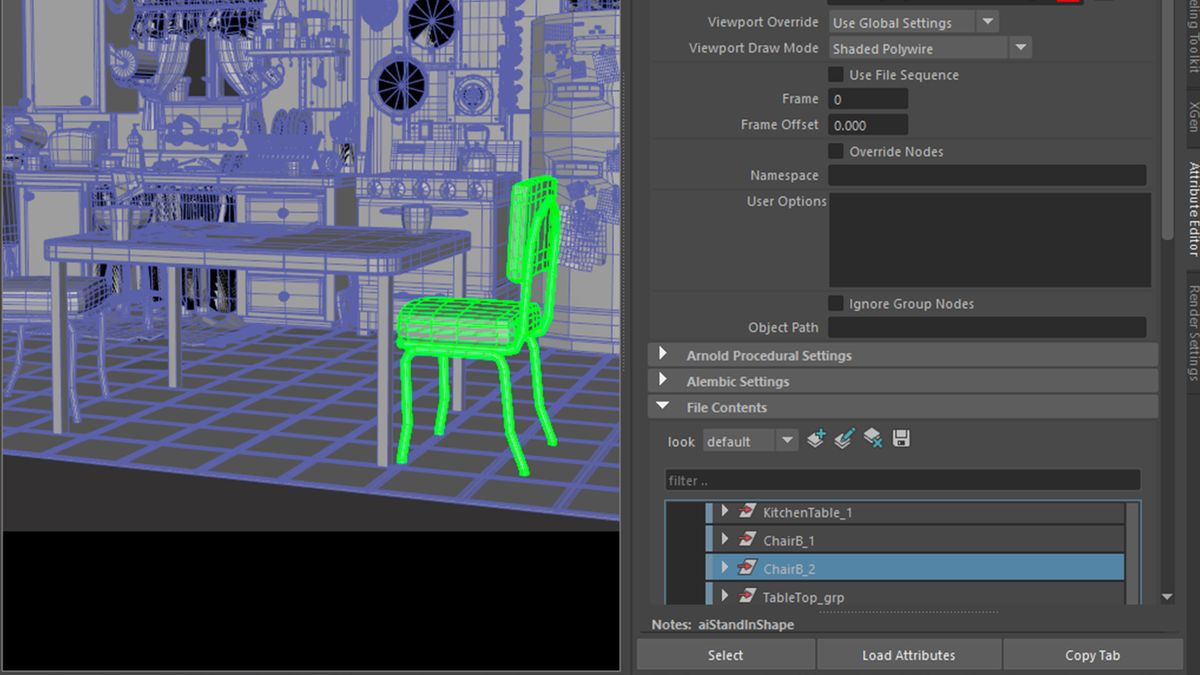Expand the ChairB_2 tree arrow
The image size is (1200, 675).
[725, 568]
